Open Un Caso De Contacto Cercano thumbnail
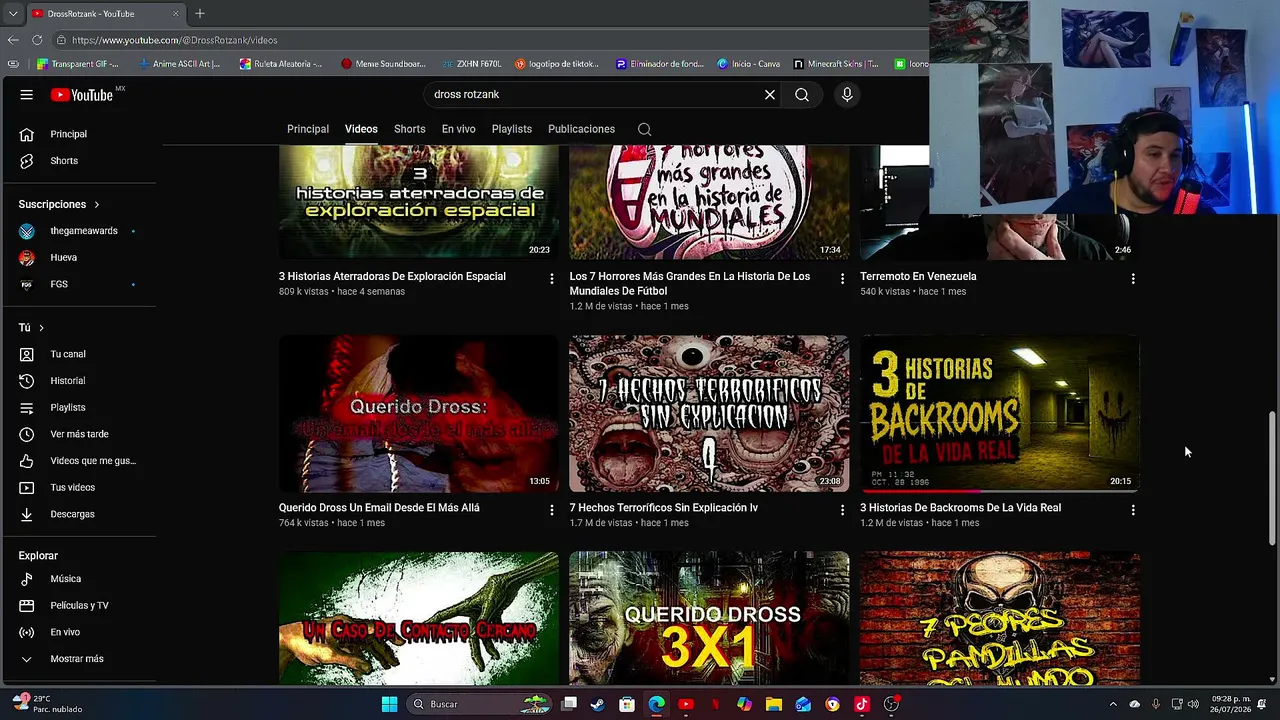 click(x=419, y=618)
